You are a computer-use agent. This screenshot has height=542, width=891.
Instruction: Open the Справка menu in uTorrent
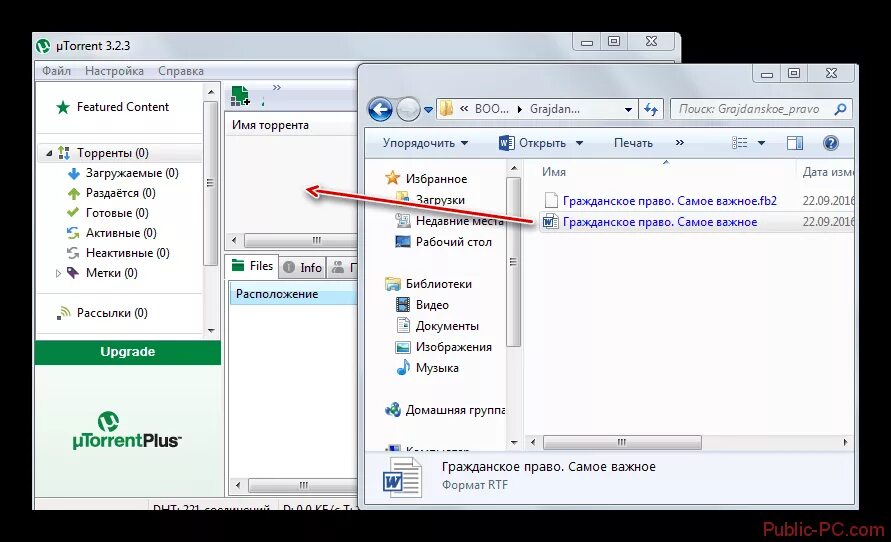(x=181, y=71)
